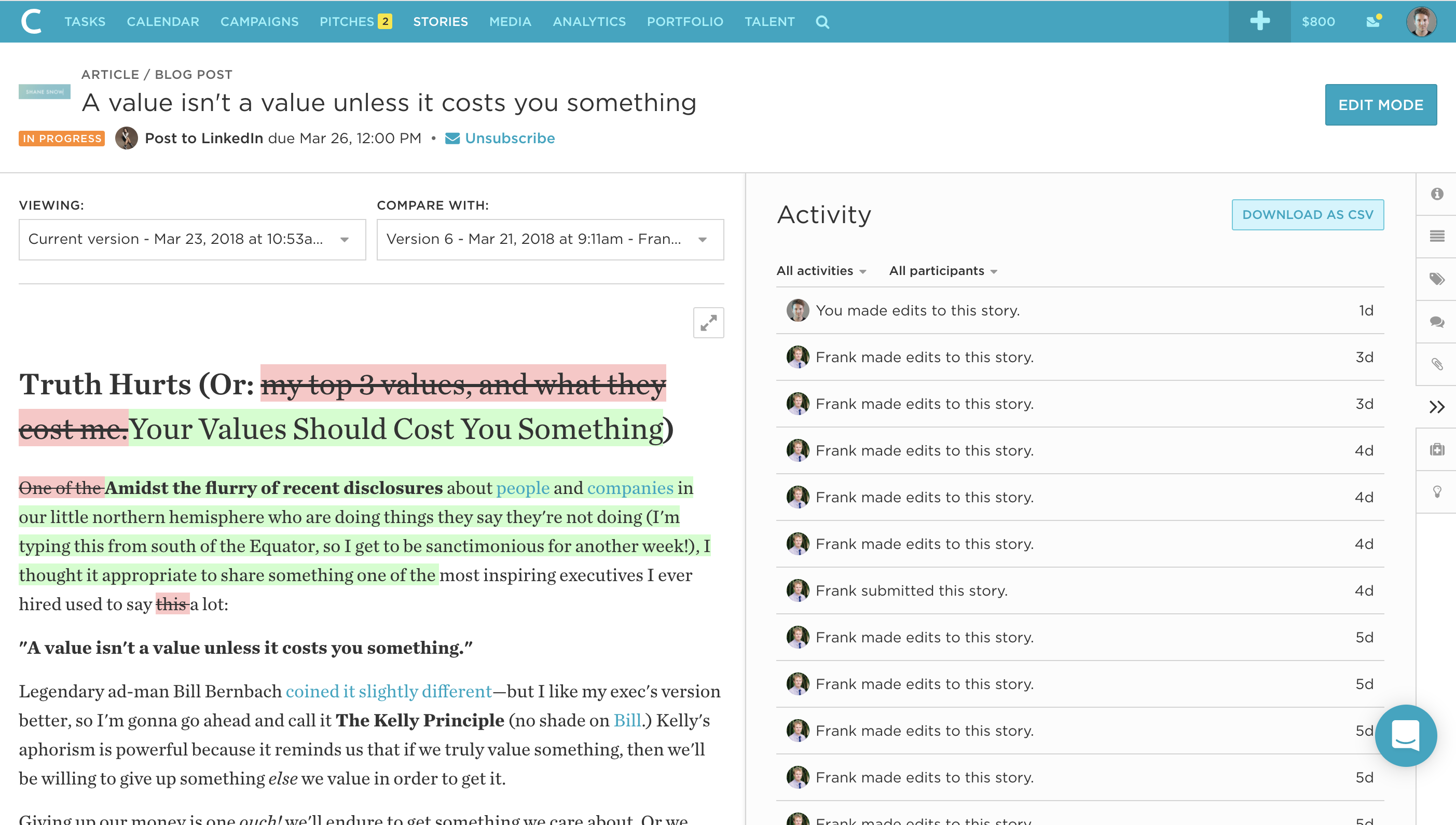Open the notifications envelope icon
Screen dimensions: 1456x825
1373,21
